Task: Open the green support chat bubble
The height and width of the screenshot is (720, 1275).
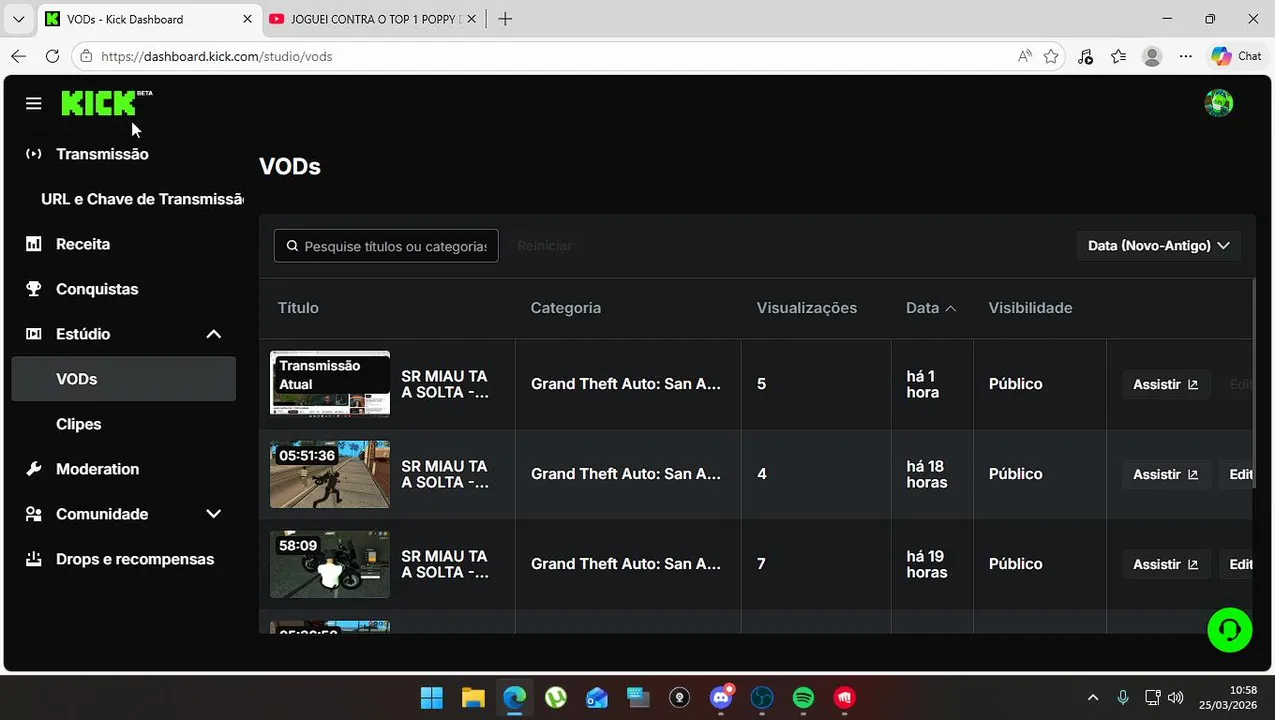Action: pyautogui.click(x=1229, y=630)
